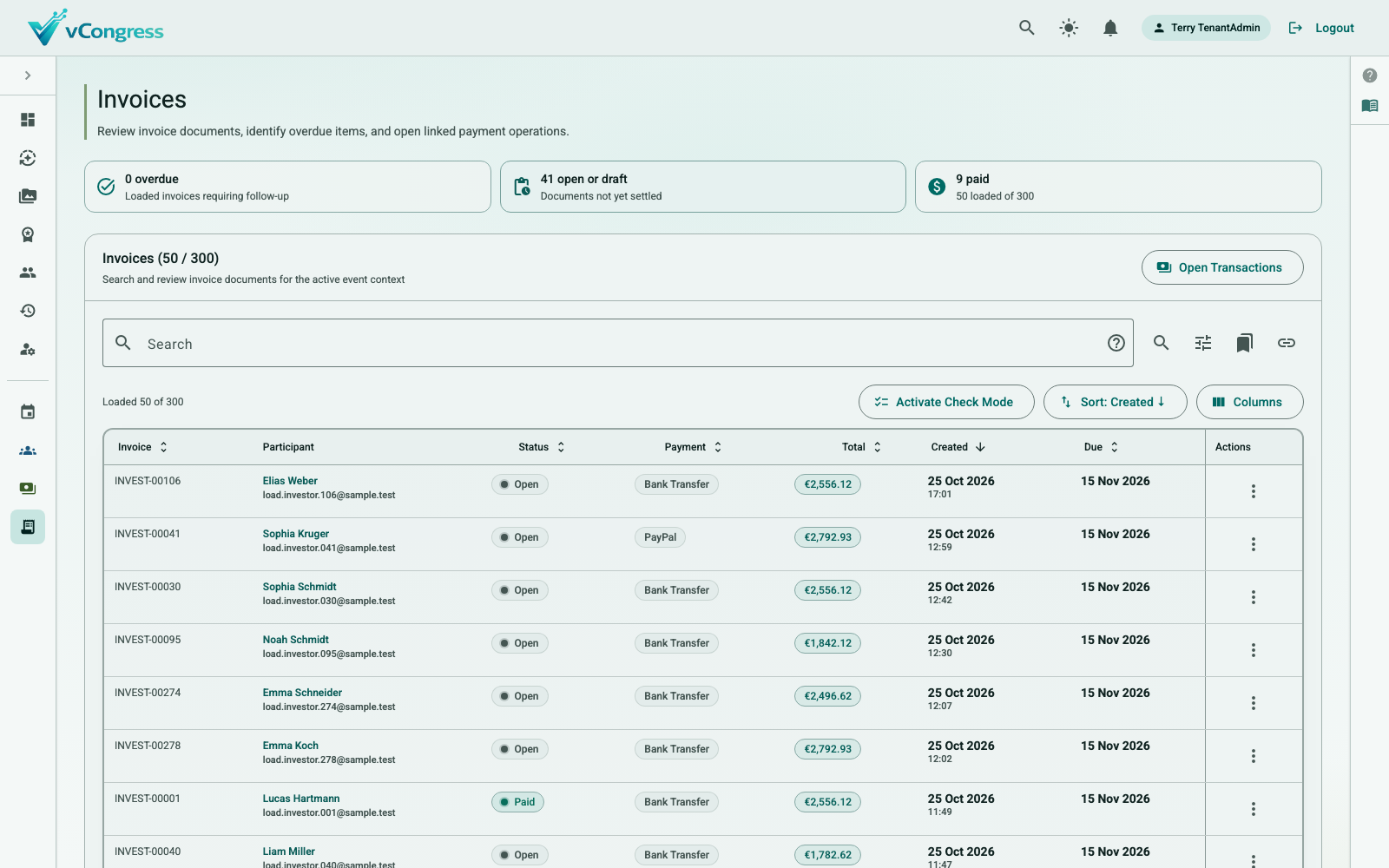This screenshot has width=1389, height=868.
Task: Open actions menu for INVEST-00278
Action: click(1254, 756)
